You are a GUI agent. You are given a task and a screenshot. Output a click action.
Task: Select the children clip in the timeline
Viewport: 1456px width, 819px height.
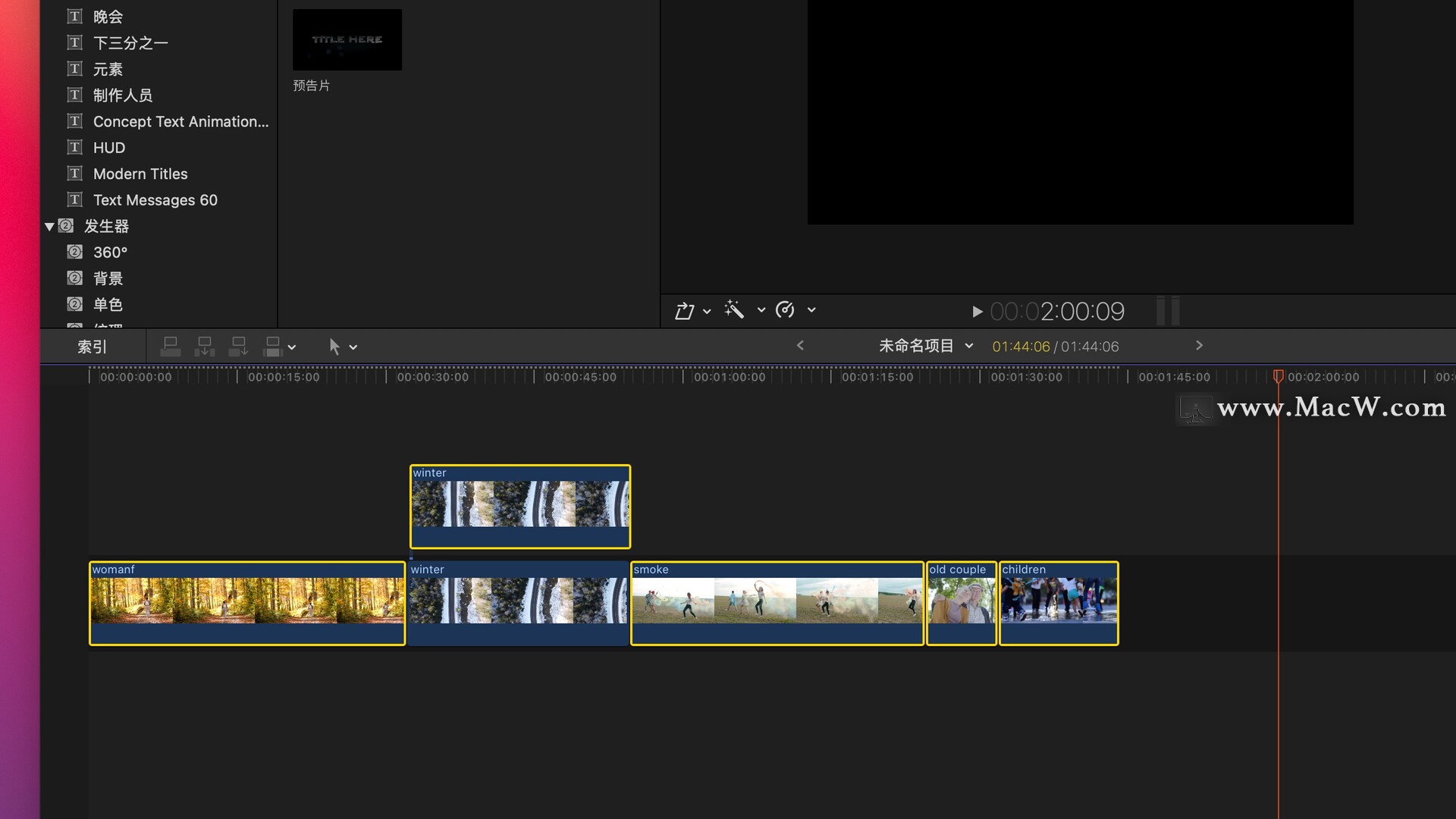click(1059, 604)
